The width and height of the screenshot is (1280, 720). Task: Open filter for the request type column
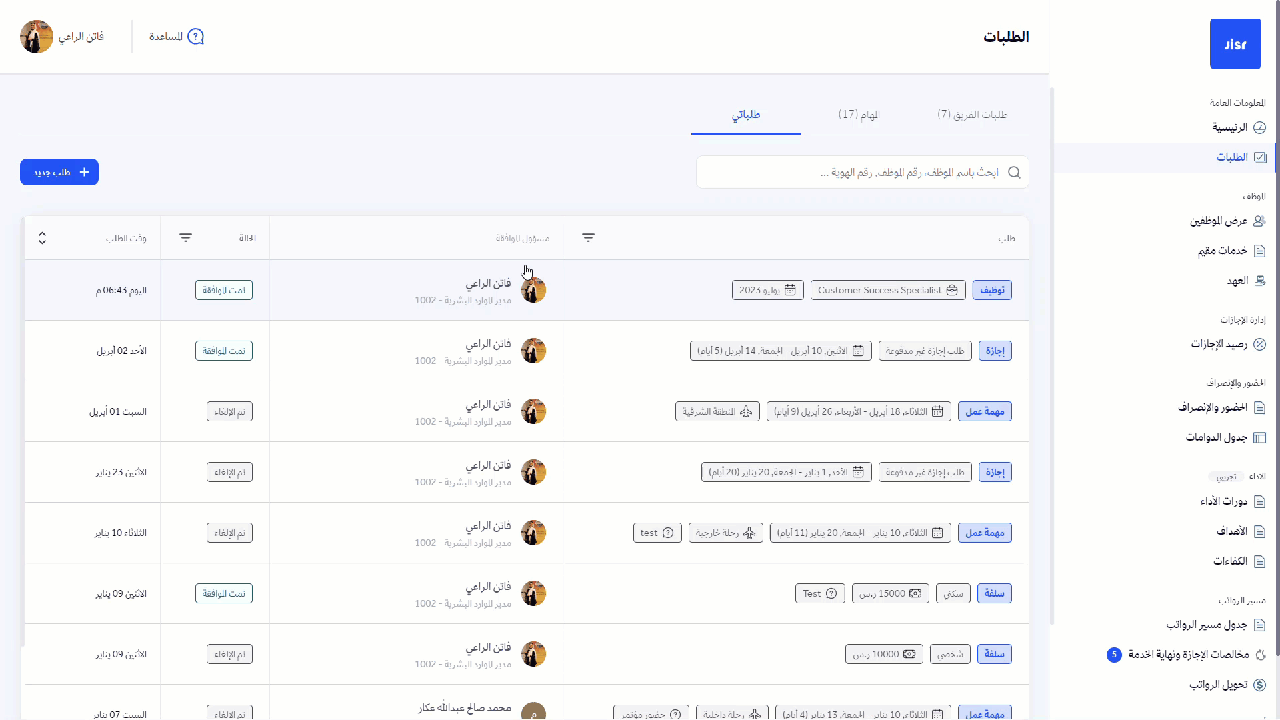(x=588, y=238)
